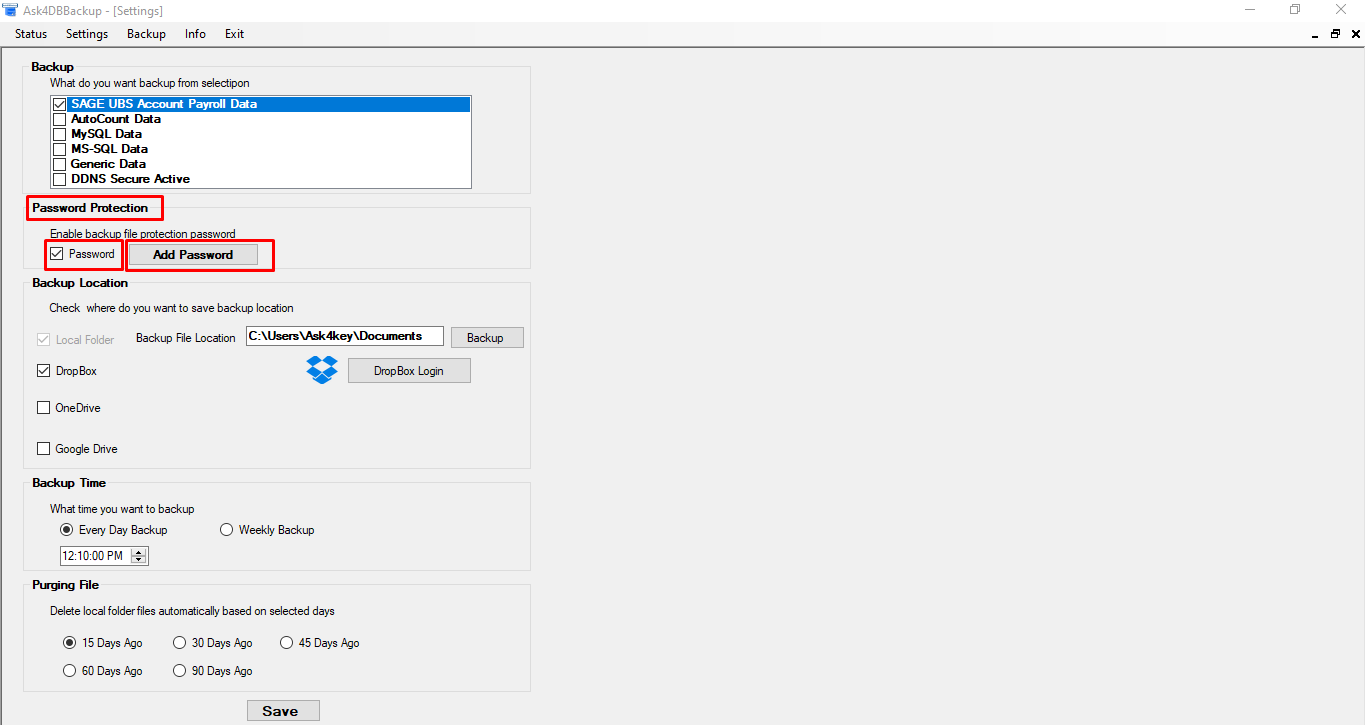Click the DropBox Login button

point(409,371)
